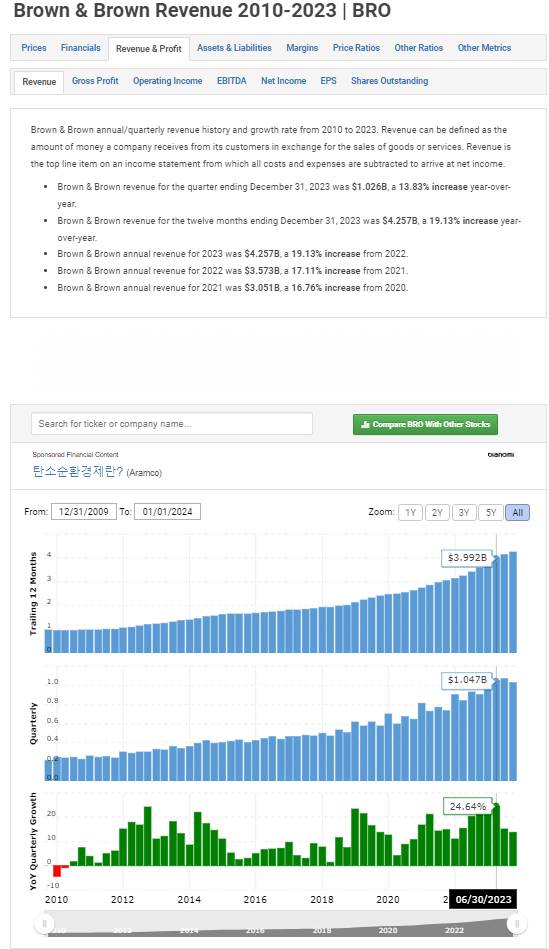Image resolution: width=549 pixels, height=949 pixels.
Task: Edit the To date field 01/01/2024
Action: pyautogui.click(x=167, y=511)
